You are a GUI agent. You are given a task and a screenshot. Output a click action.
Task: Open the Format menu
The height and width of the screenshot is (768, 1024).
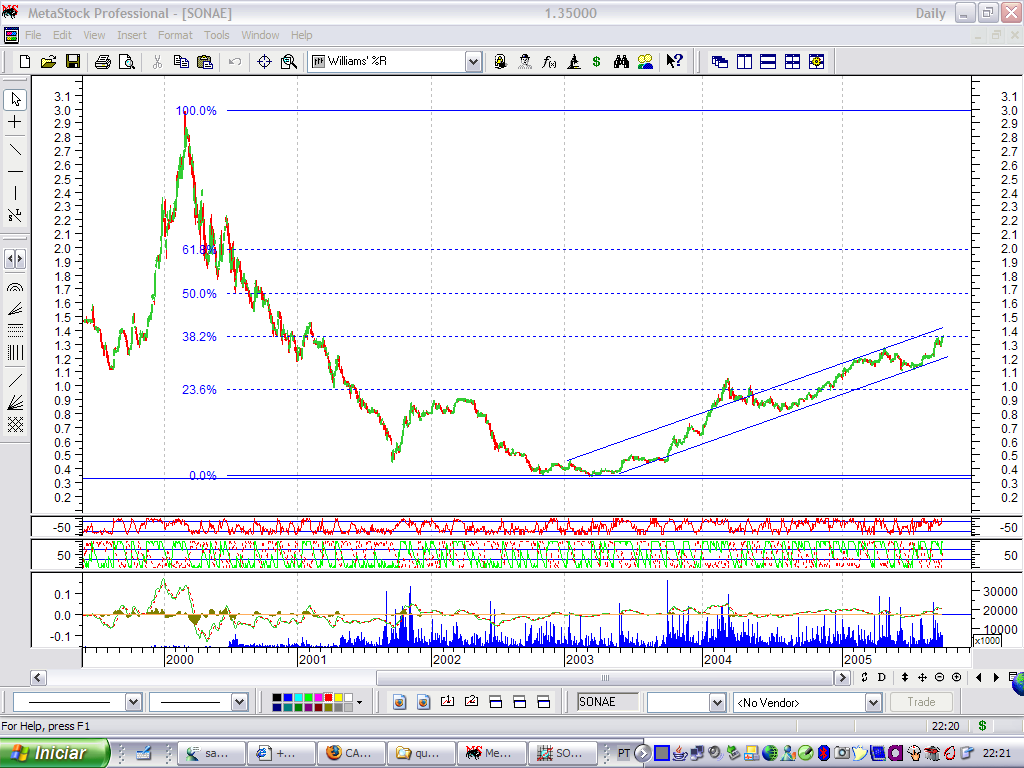click(x=175, y=35)
